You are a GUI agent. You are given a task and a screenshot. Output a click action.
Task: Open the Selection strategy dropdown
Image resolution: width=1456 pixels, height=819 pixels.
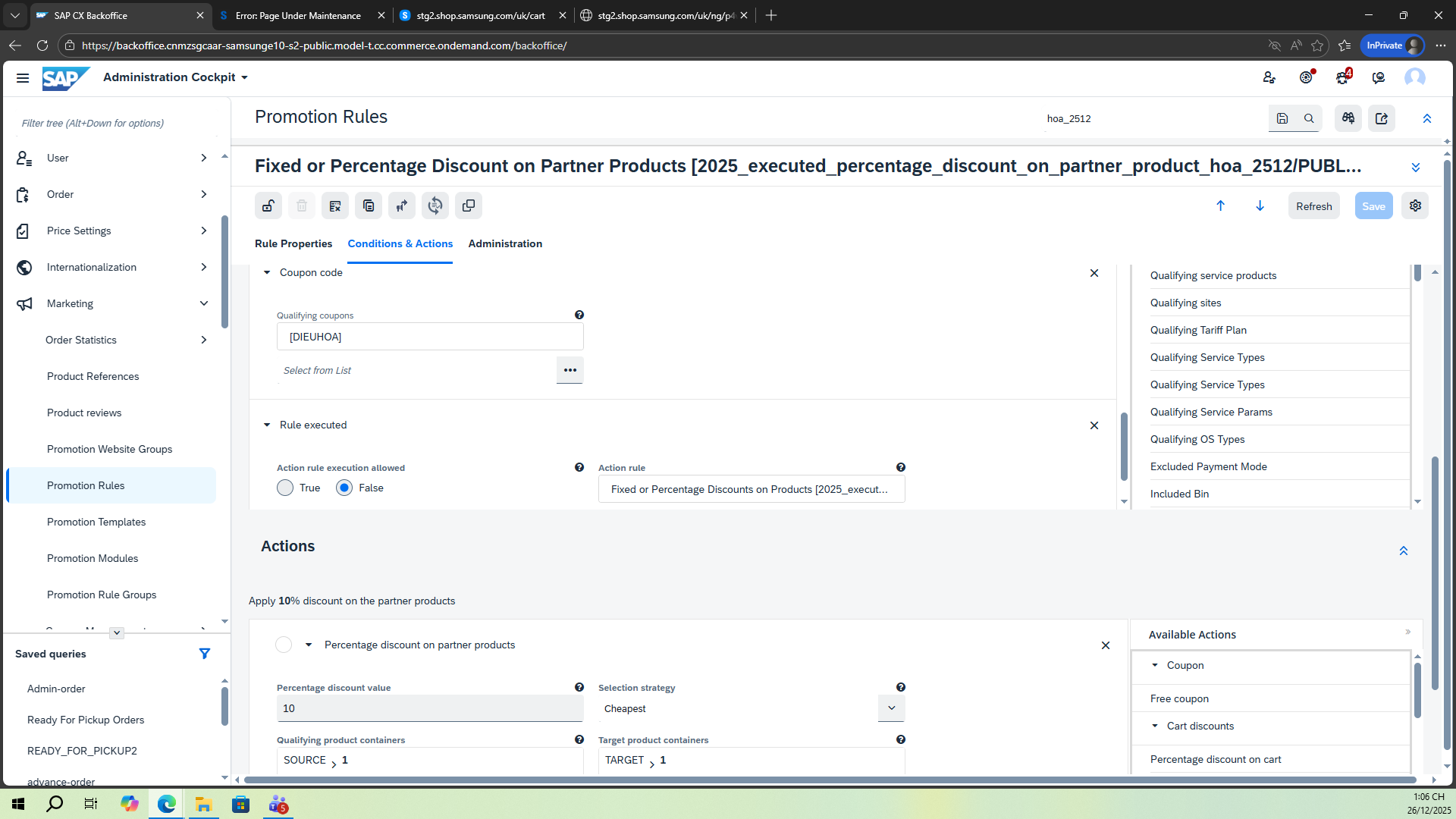[x=891, y=708]
